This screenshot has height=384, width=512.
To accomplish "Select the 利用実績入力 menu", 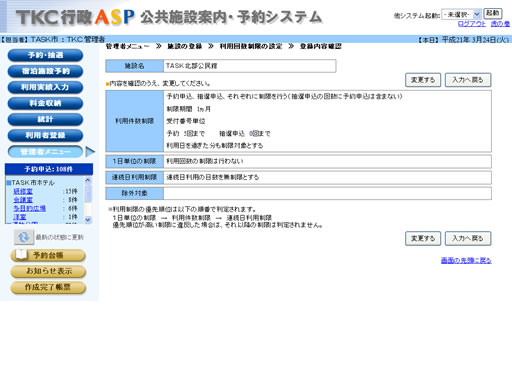I will tap(45, 87).
